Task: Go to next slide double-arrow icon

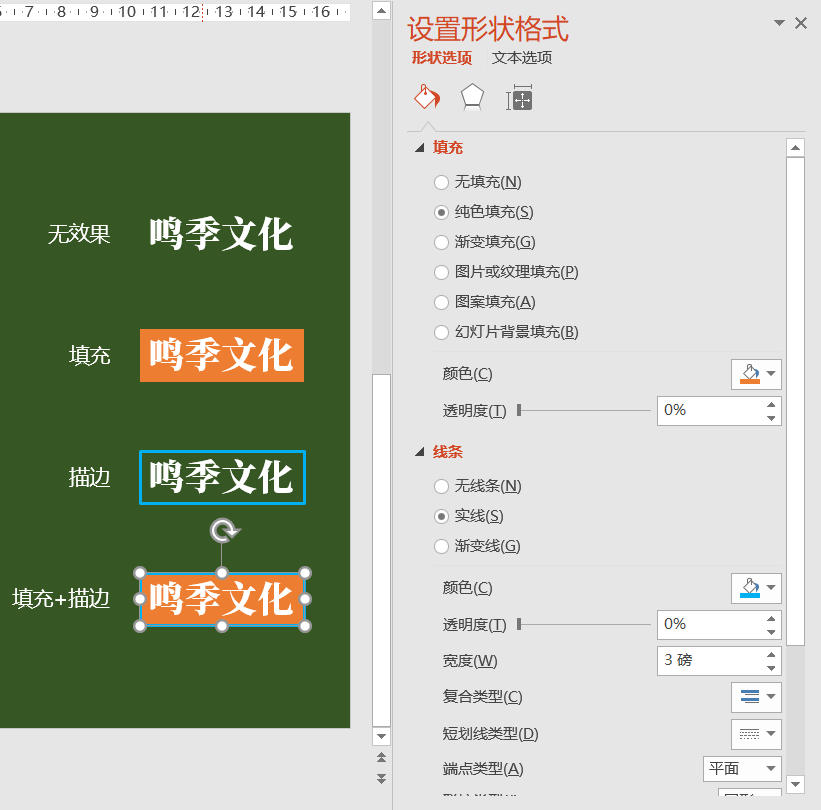Action: [382, 779]
